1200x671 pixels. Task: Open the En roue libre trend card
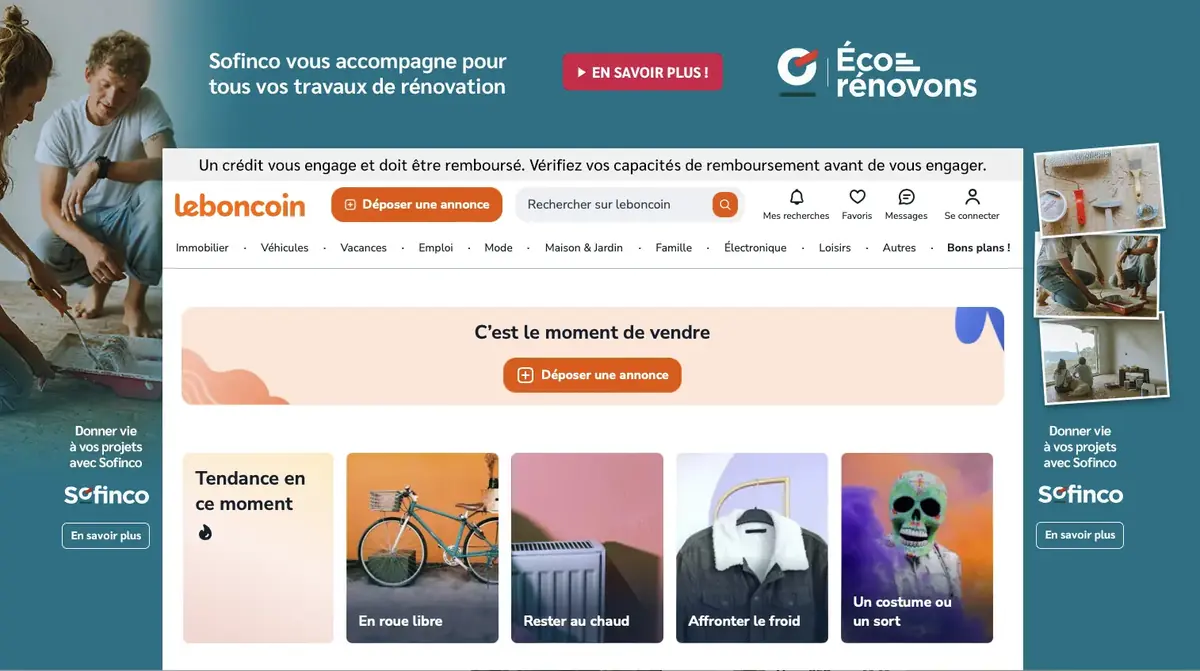point(422,548)
